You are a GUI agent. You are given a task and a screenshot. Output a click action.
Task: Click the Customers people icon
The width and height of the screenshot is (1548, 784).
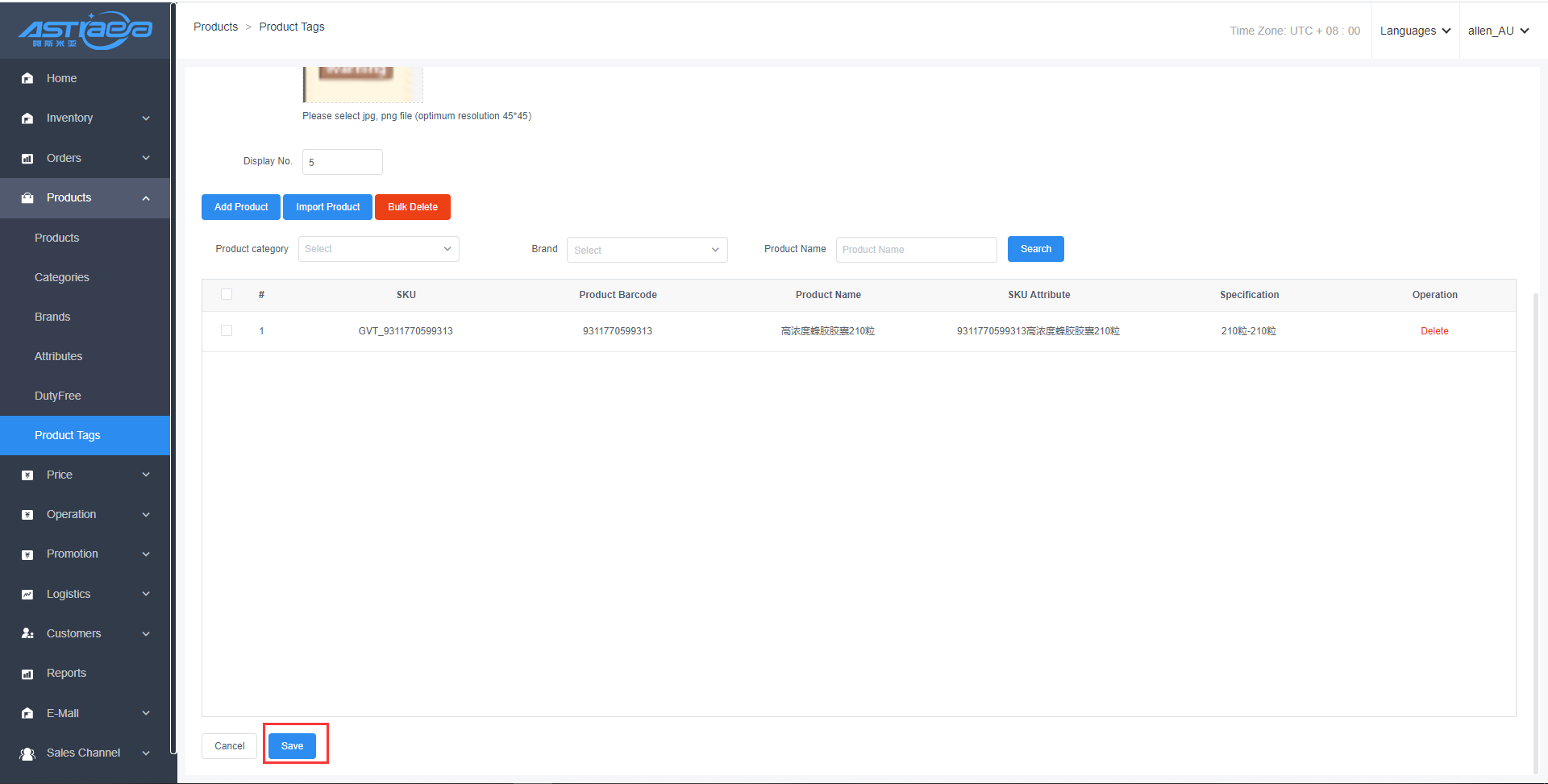[x=27, y=634]
